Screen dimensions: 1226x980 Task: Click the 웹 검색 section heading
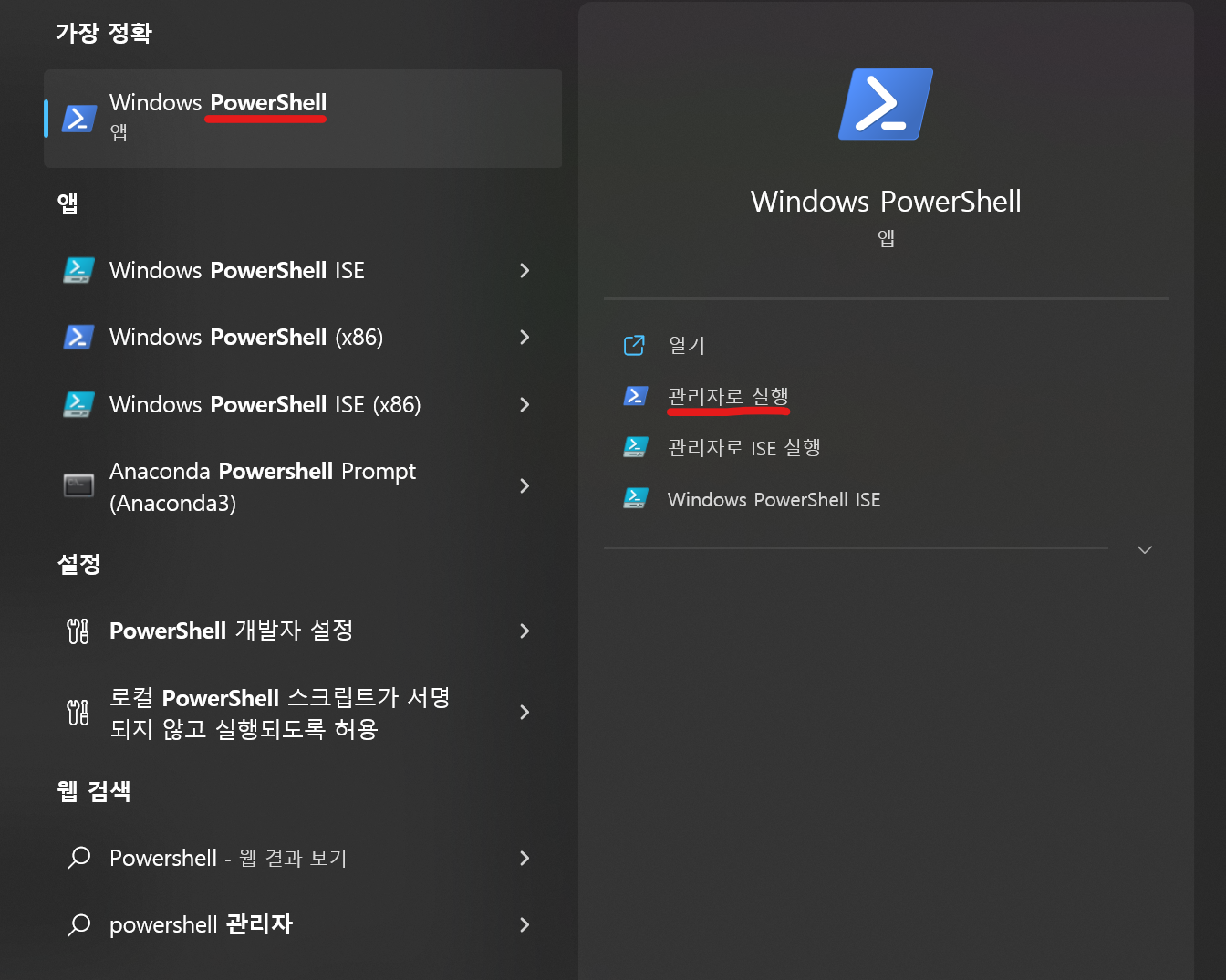tap(94, 790)
